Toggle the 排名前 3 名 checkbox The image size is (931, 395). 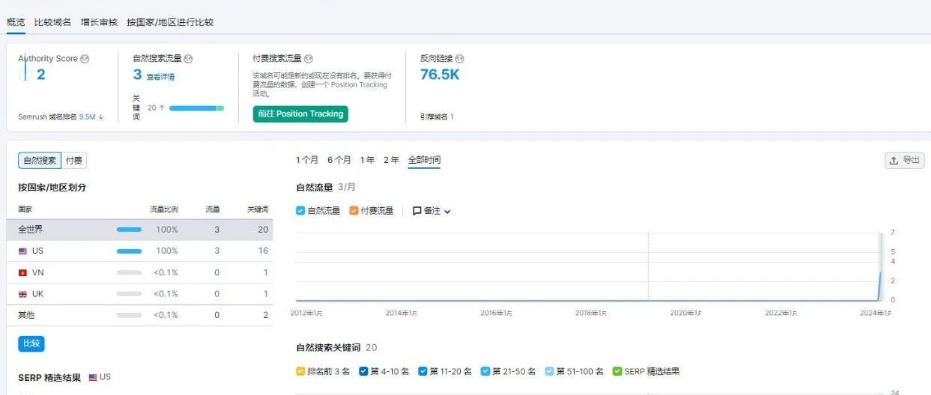click(300, 371)
